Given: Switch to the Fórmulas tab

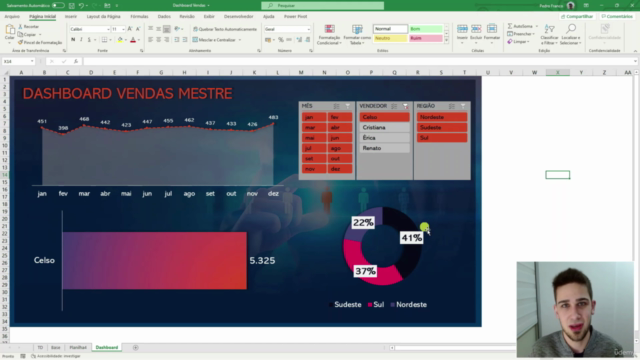Looking at the screenshot, I should pos(139,16).
